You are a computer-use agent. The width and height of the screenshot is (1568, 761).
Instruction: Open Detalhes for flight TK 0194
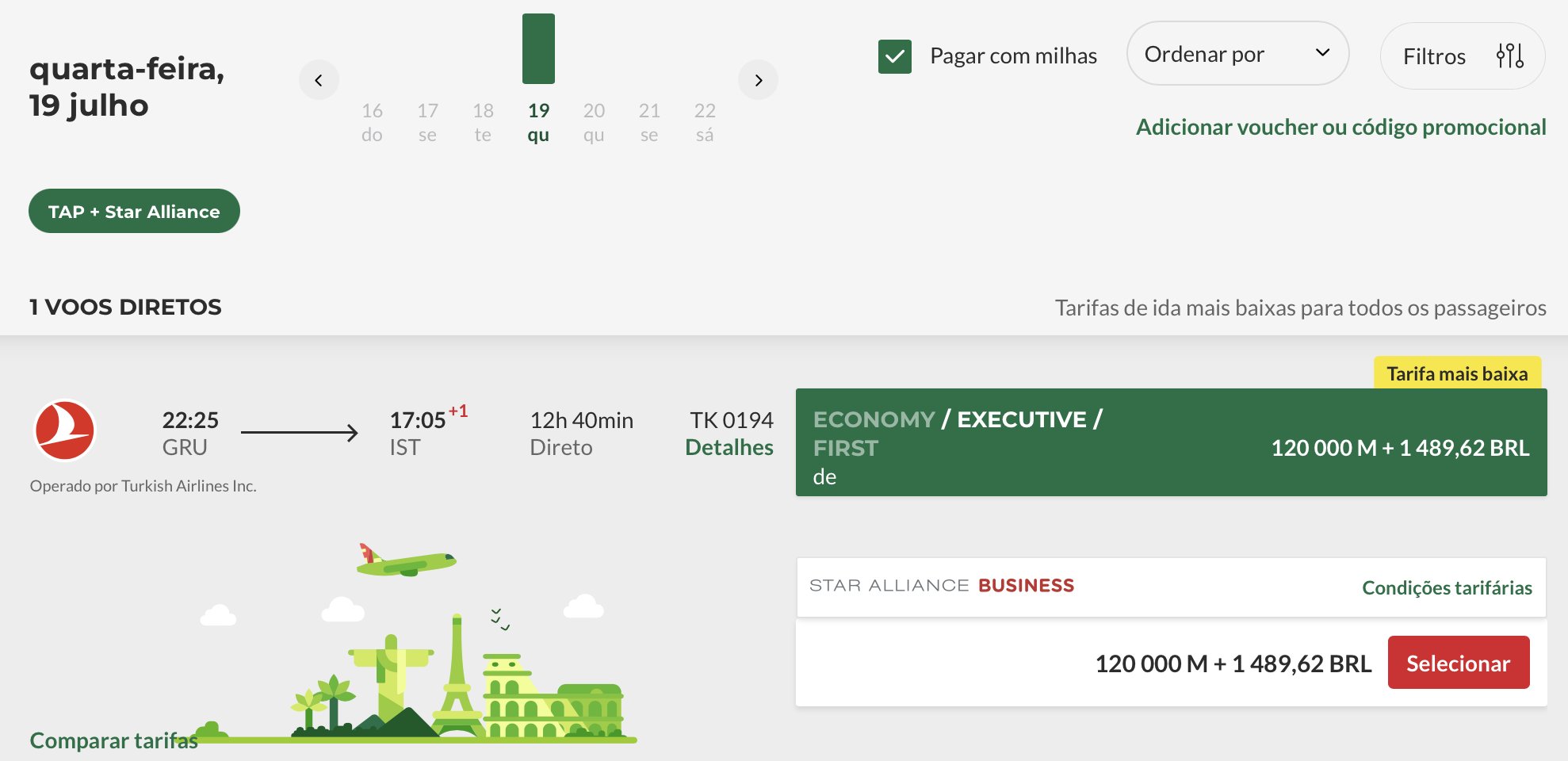click(729, 447)
